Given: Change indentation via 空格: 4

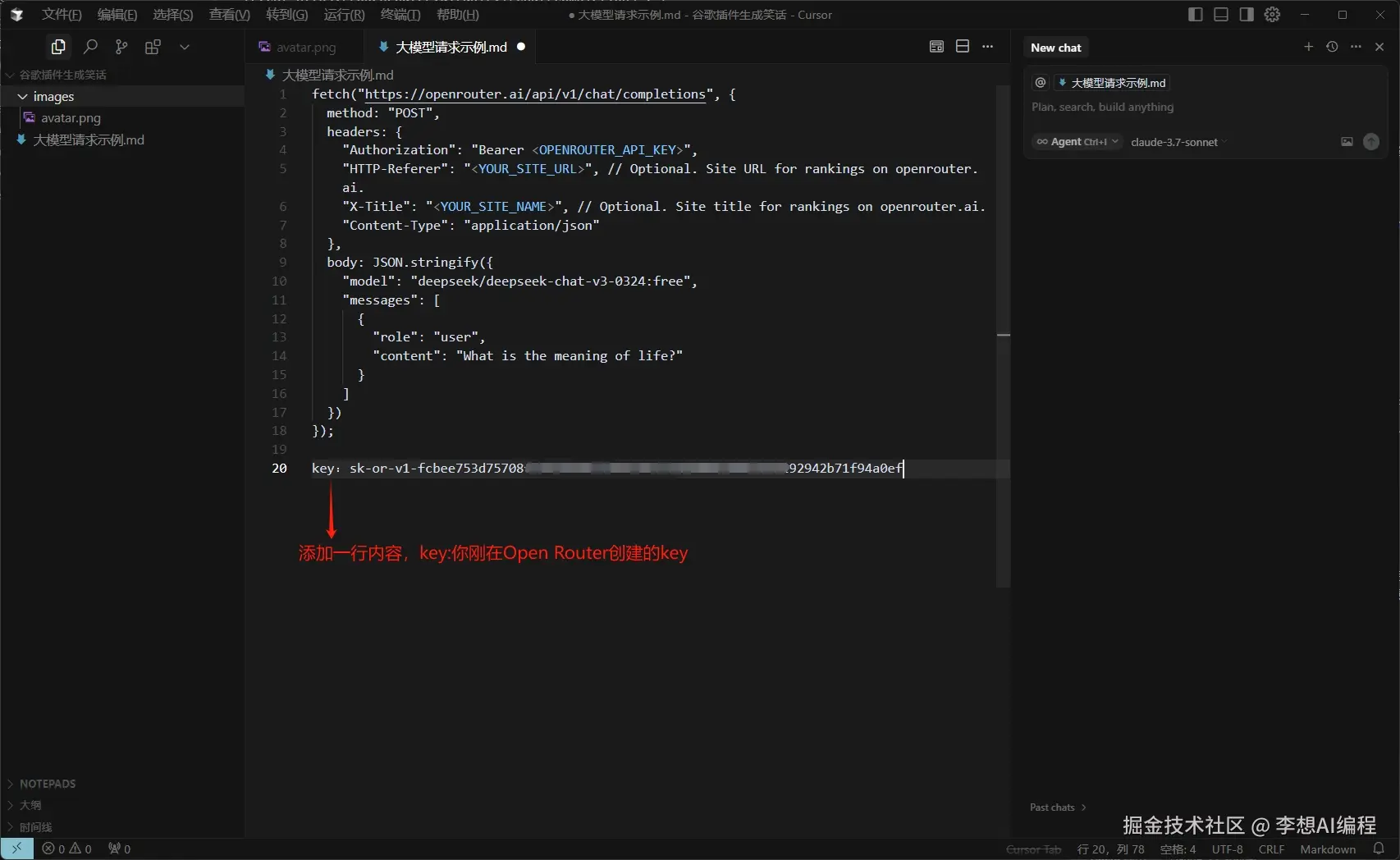Looking at the screenshot, I should [1178, 849].
